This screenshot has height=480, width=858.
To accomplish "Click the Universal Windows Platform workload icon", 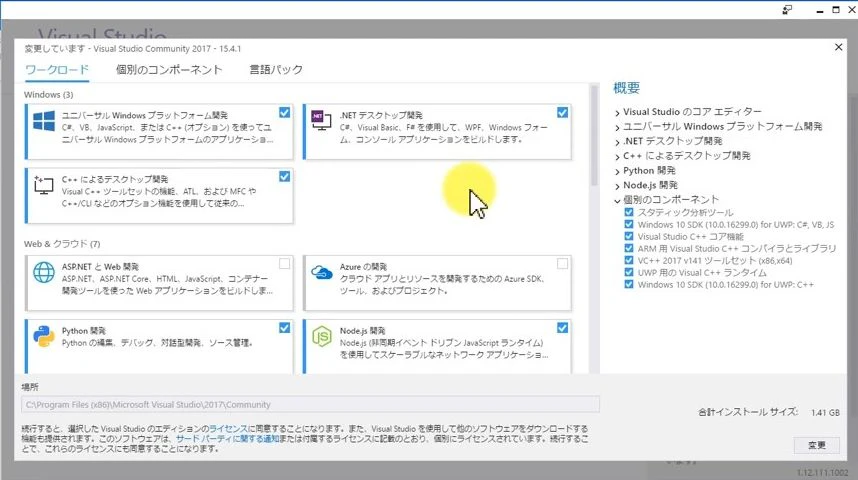I will [44, 121].
